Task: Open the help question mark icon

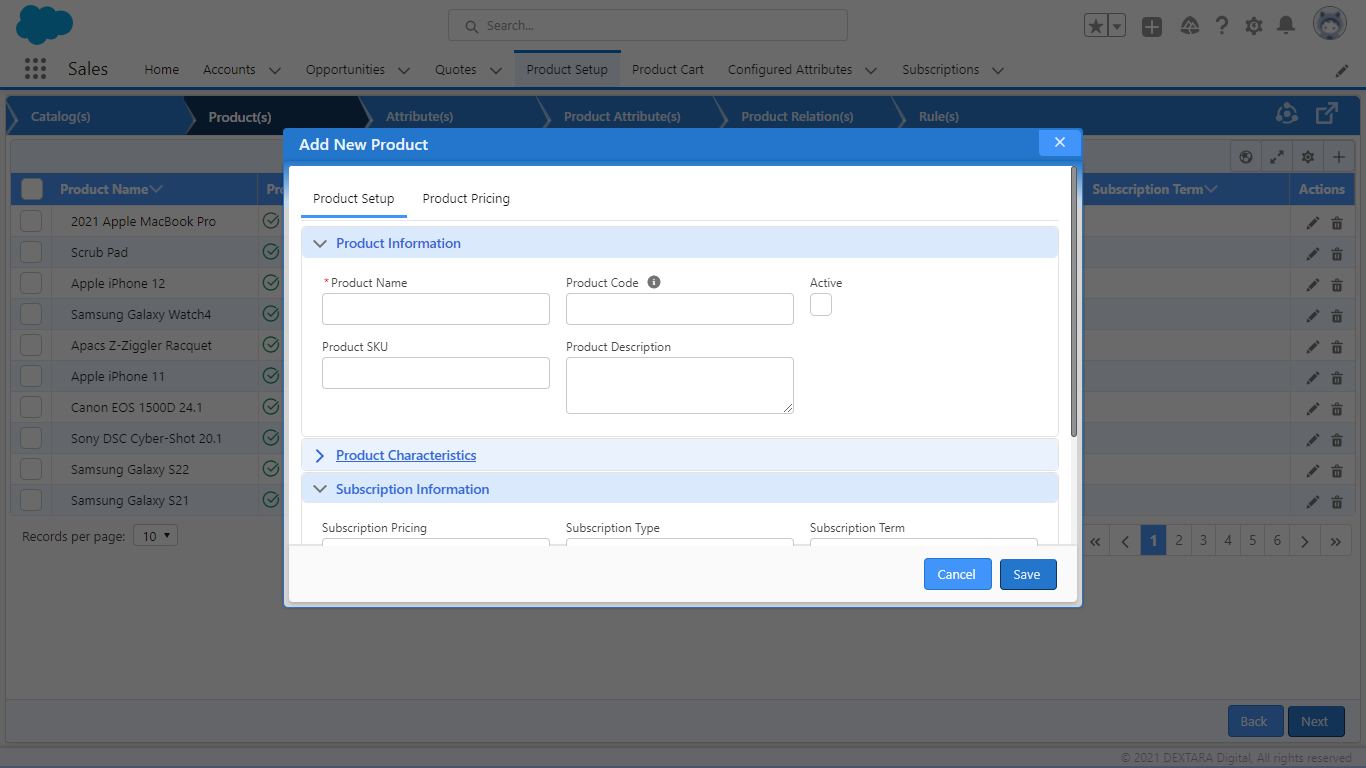Action: click(1222, 25)
